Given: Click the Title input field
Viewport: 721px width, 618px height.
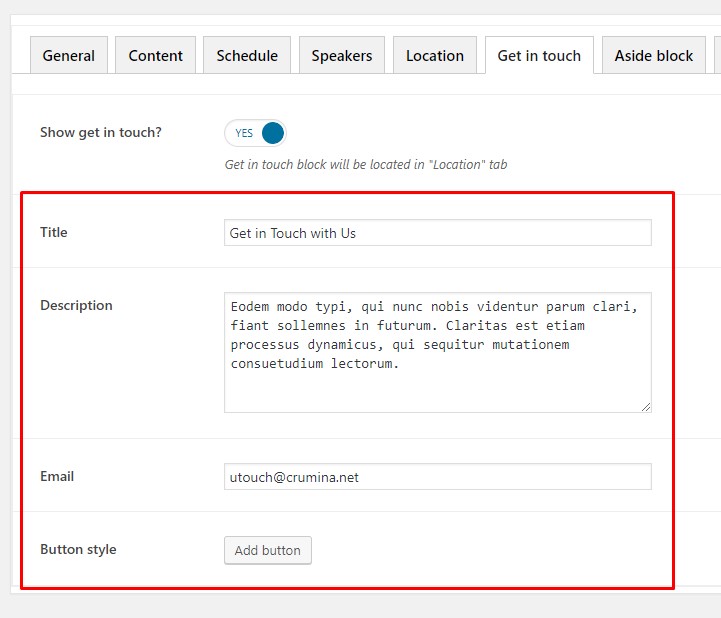Looking at the screenshot, I should 437,233.
